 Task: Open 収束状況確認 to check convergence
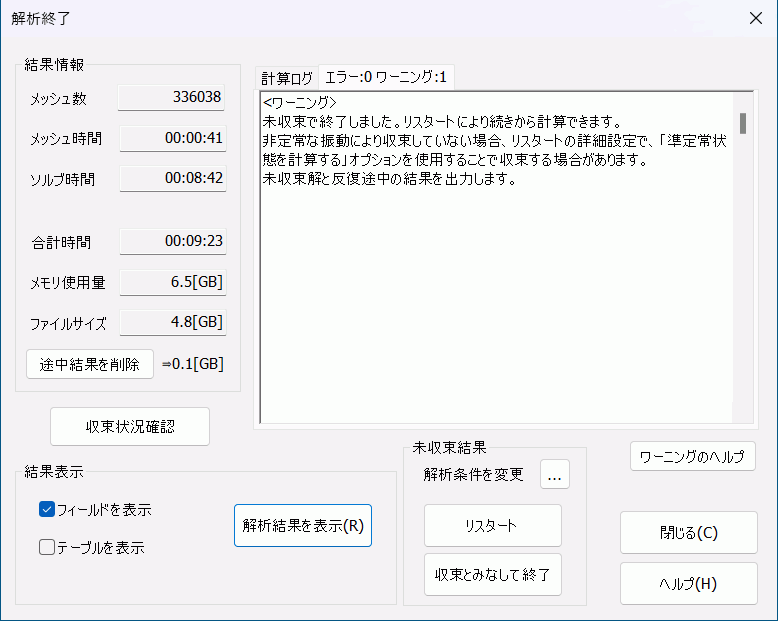pos(130,426)
